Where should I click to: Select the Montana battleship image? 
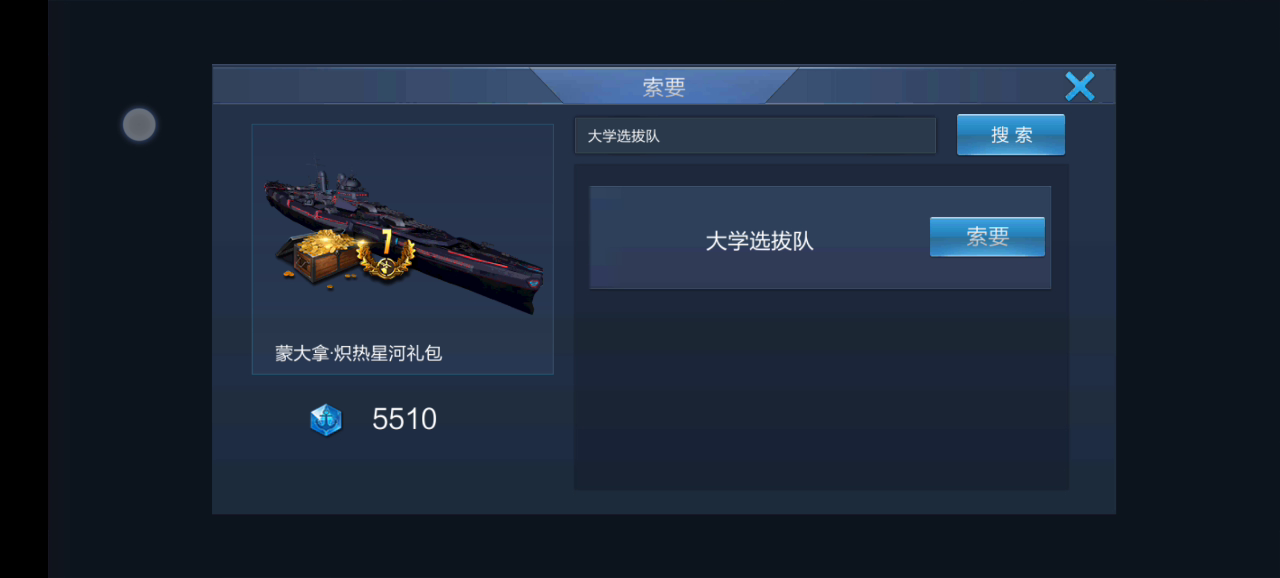click(403, 235)
